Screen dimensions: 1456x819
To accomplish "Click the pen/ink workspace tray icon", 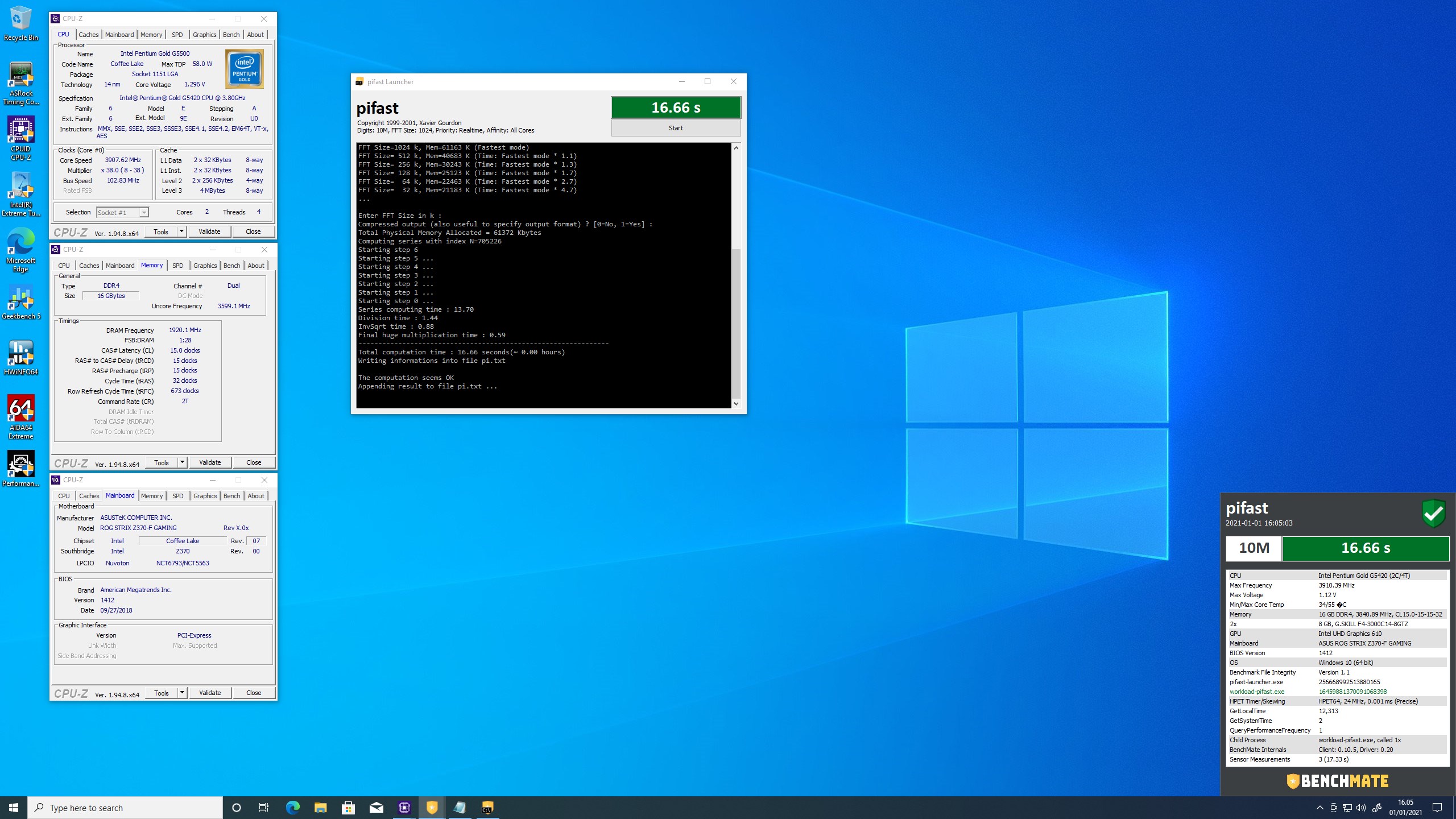I will 1377,808.
